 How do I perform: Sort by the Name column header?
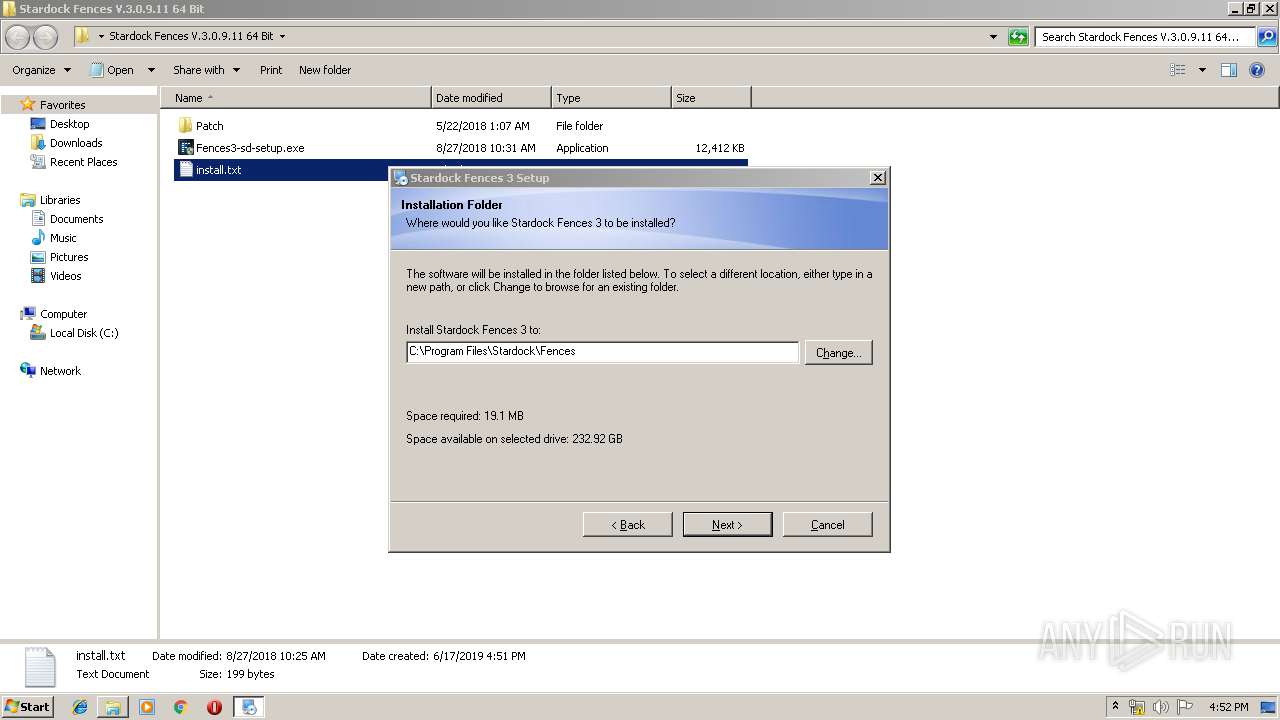(295, 98)
